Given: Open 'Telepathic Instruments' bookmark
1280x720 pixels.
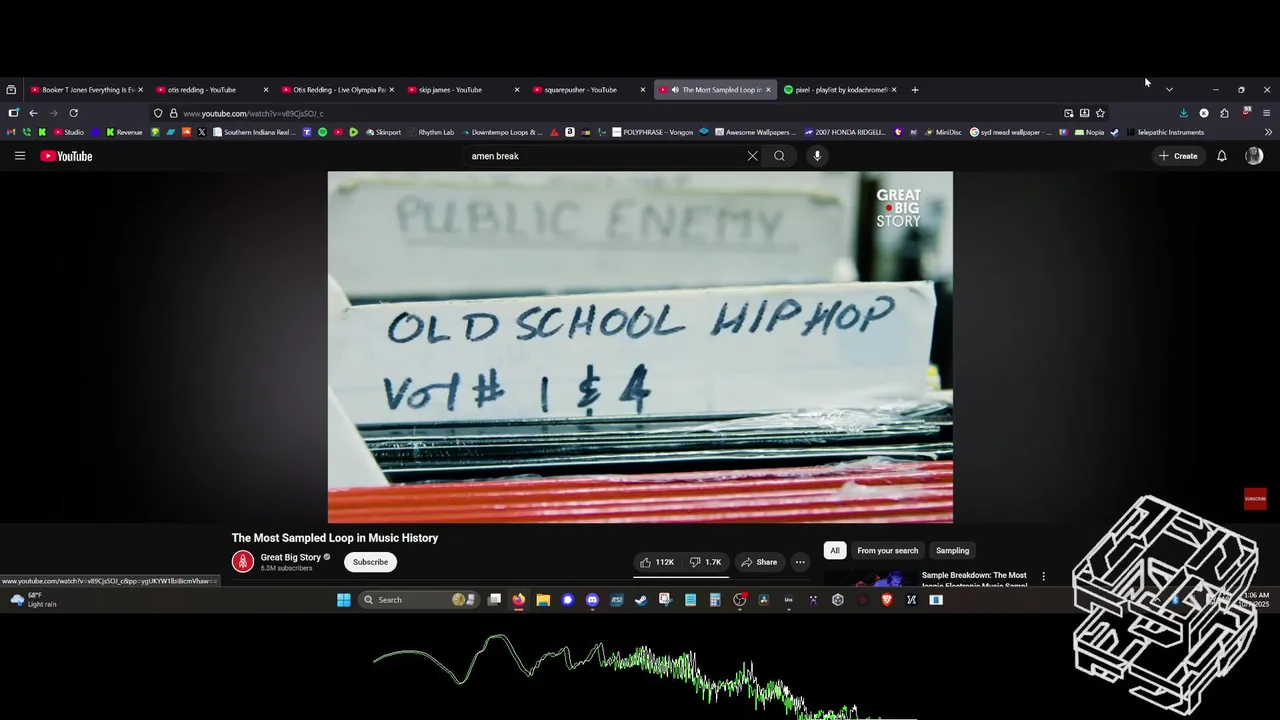Looking at the screenshot, I should click(1164, 132).
